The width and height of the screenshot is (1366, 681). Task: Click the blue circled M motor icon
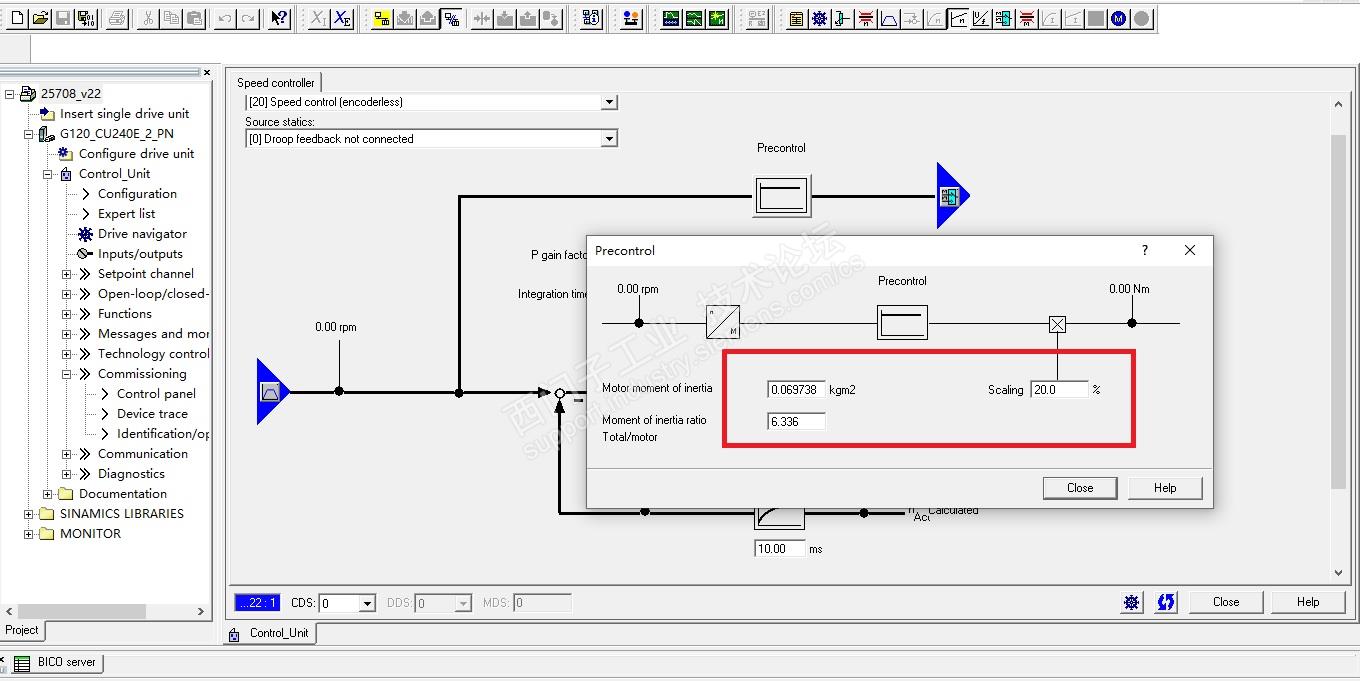pyautogui.click(x=1118, y=18)
